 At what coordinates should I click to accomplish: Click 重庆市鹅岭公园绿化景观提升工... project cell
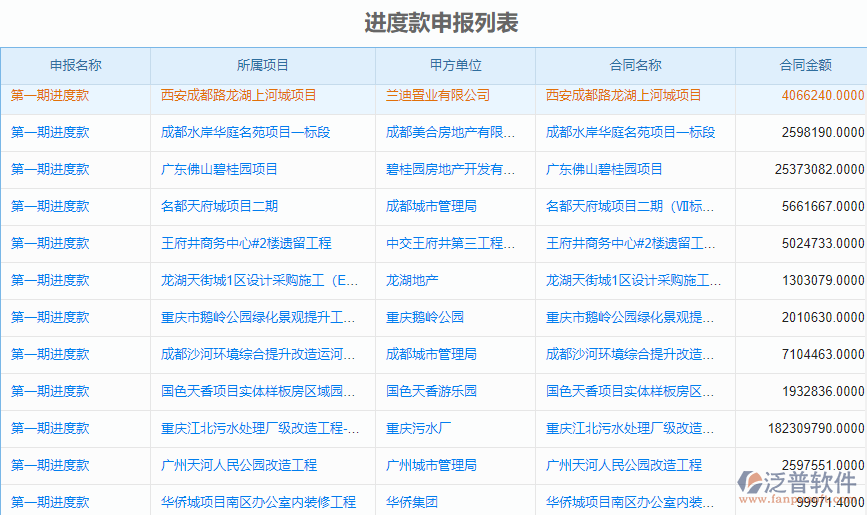(x=258, y=318)
